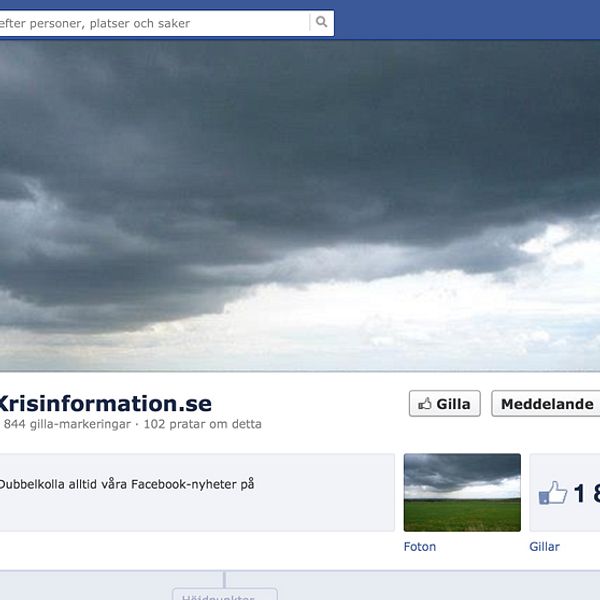Screen dimensions: 600x600
Task: Like the page with the Gilla button
Action: (445, 404)
